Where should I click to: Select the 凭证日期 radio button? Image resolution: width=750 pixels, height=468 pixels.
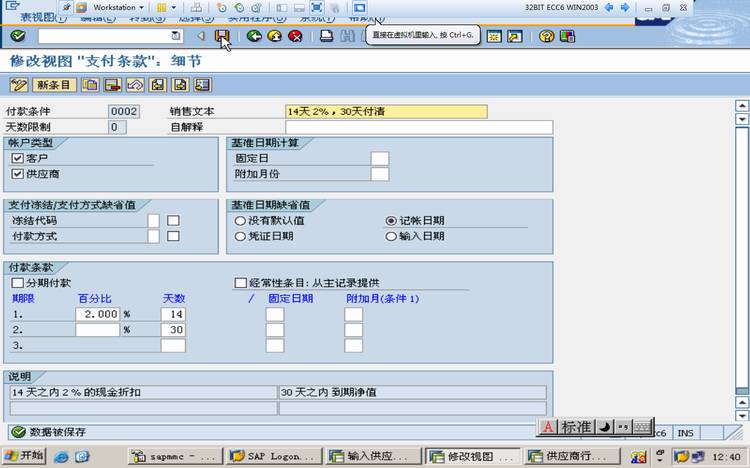(x=240, y=236)
